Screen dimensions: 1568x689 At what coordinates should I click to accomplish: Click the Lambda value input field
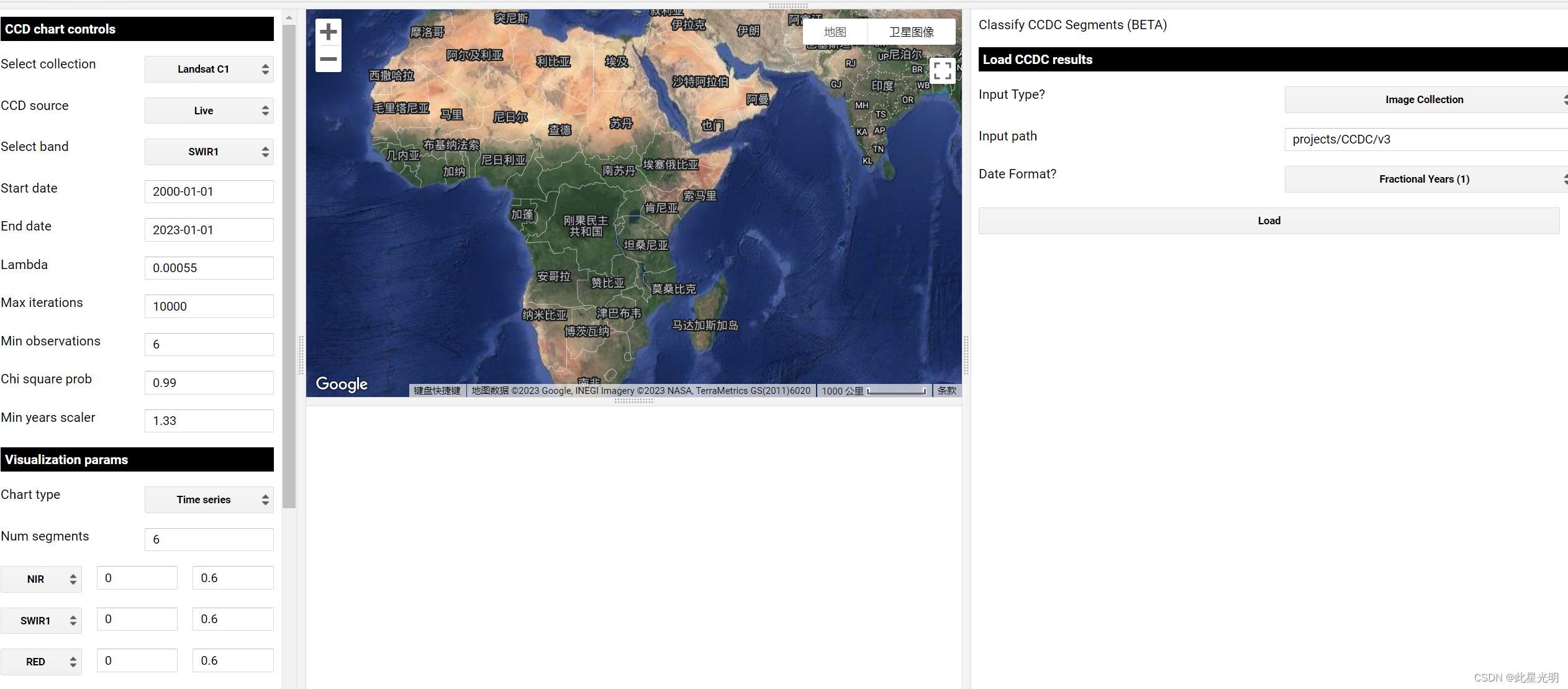pos(209,268)
